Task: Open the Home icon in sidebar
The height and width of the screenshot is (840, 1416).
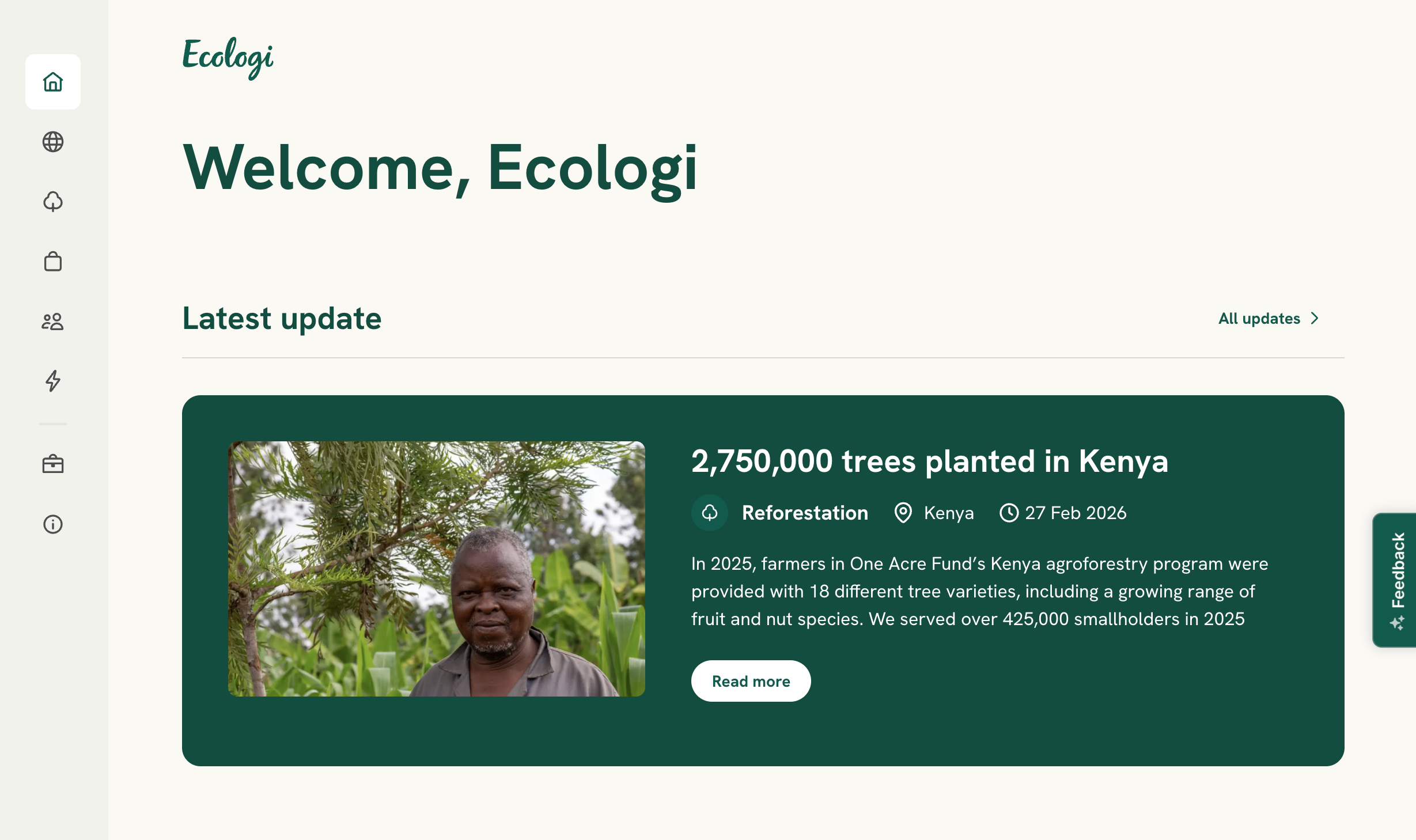Action: (53, 82)
